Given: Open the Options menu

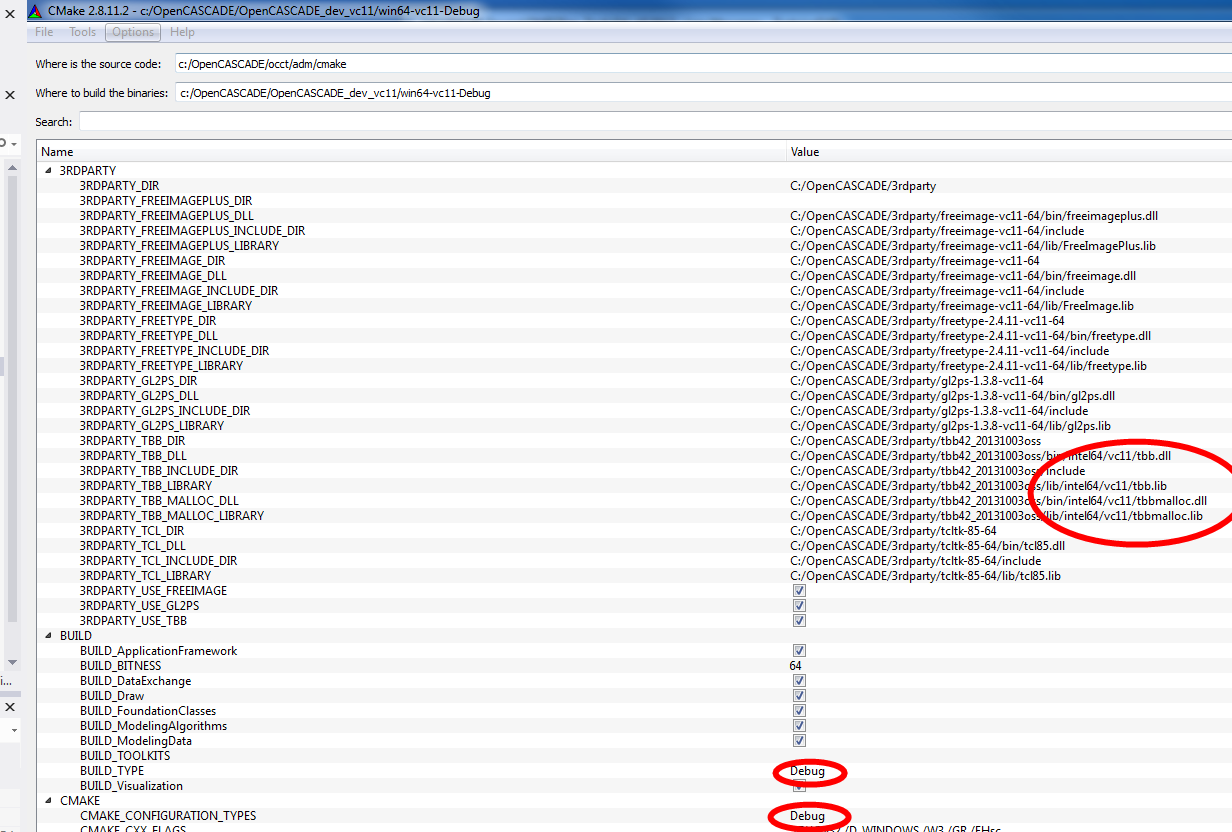Looking at the screenshot, I should coord(133,32).
